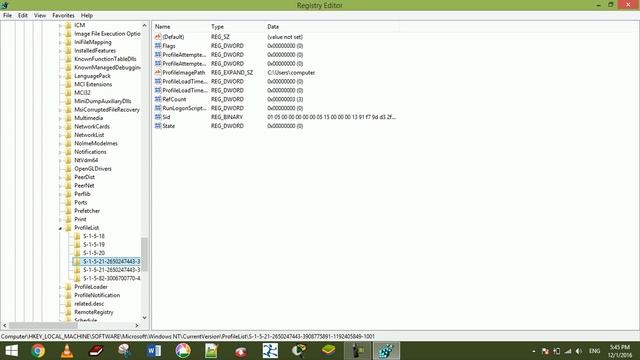Click the OpenGLDrivers folder icon
The width and height of the screenshot is (640, 360).
point(68,169)
